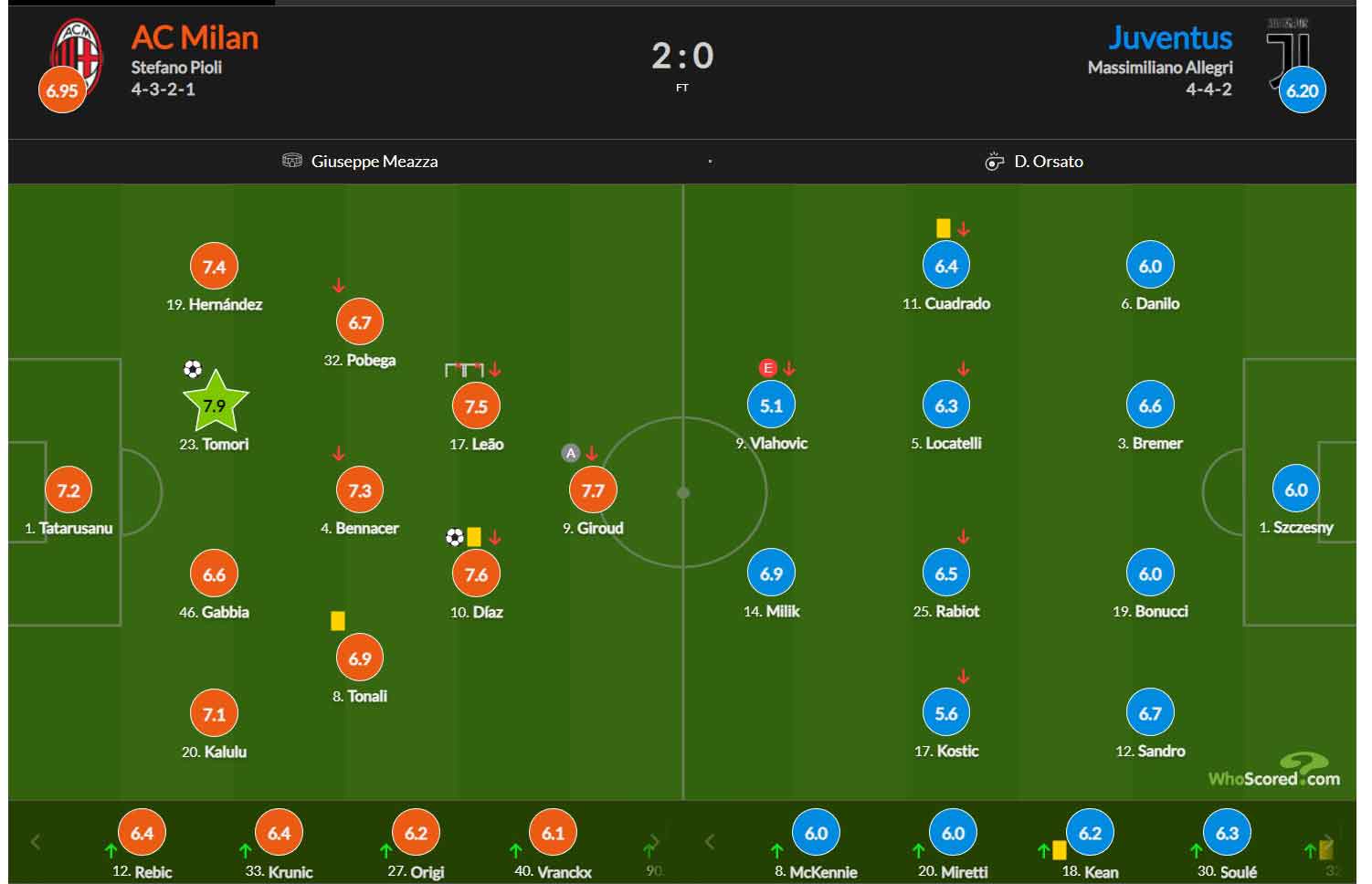This screenshot has width=1372, height=884.
Task: Select Tomori's green star rating badge
Action: [x=215, y=403]
